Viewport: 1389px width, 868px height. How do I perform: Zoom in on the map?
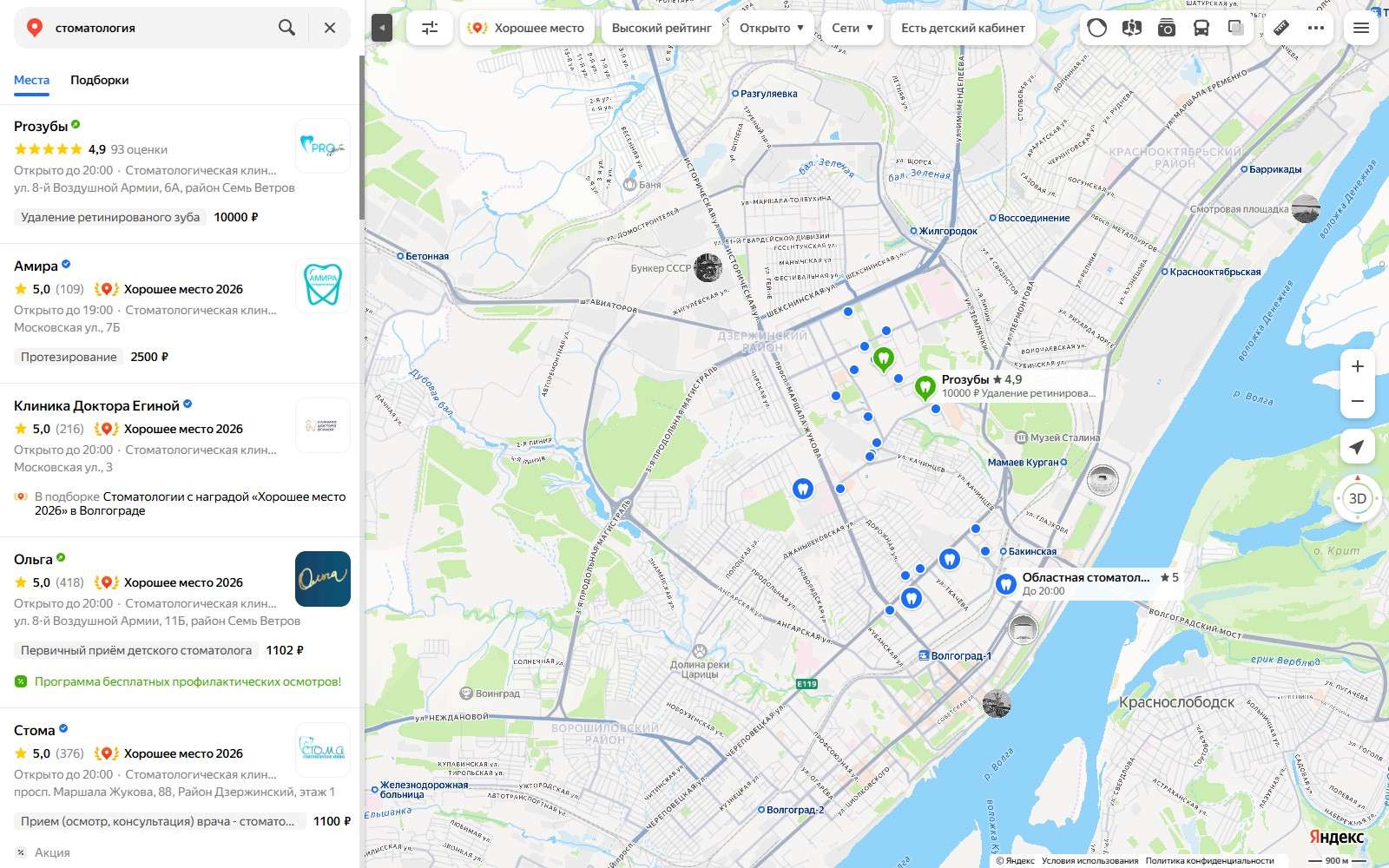click(x=1358, y=366)
